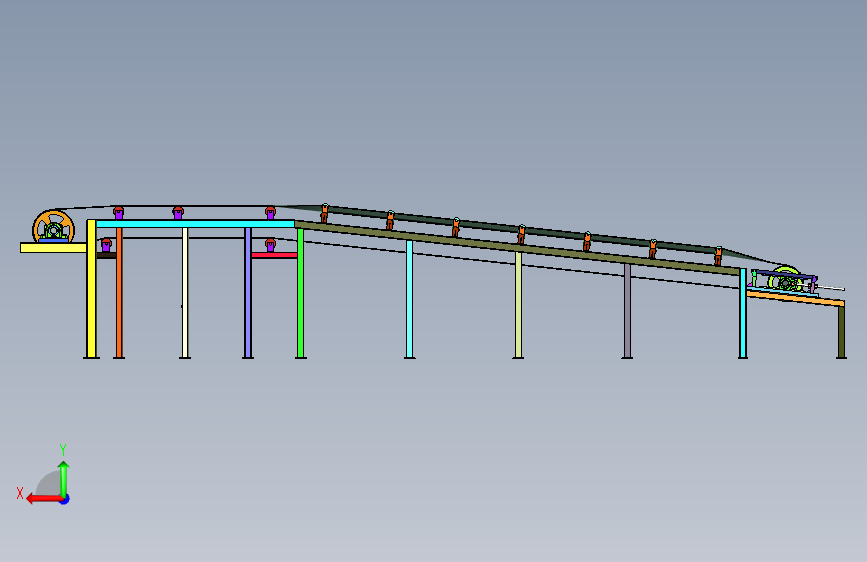Pick the light-blue leg right after the green leg
The width and height of the screenshot is (867, 562).
point(409,299)
